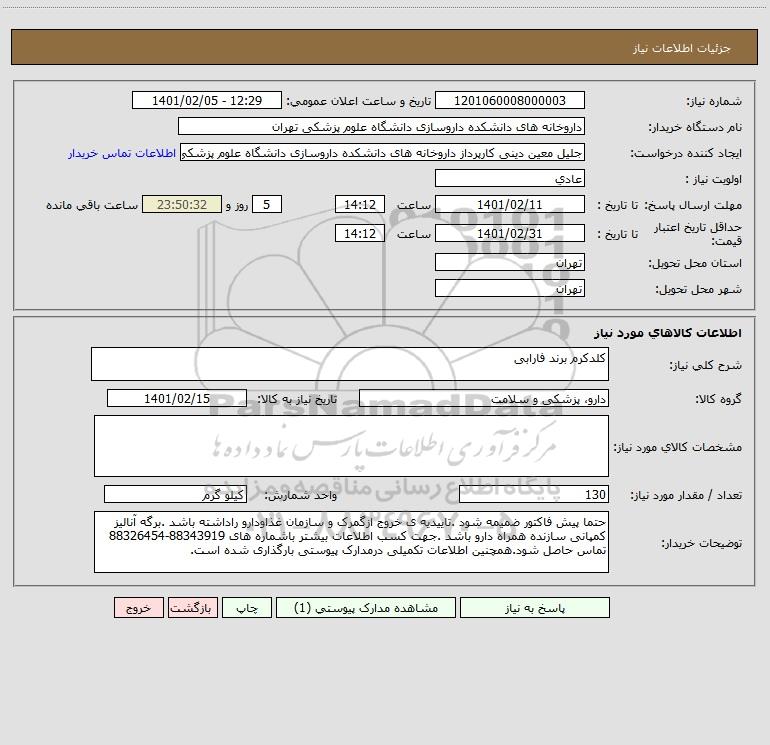Click the شهر محل تحویل field تهران
The width and height of the screenshot is (770, 745).
[510, 288]
